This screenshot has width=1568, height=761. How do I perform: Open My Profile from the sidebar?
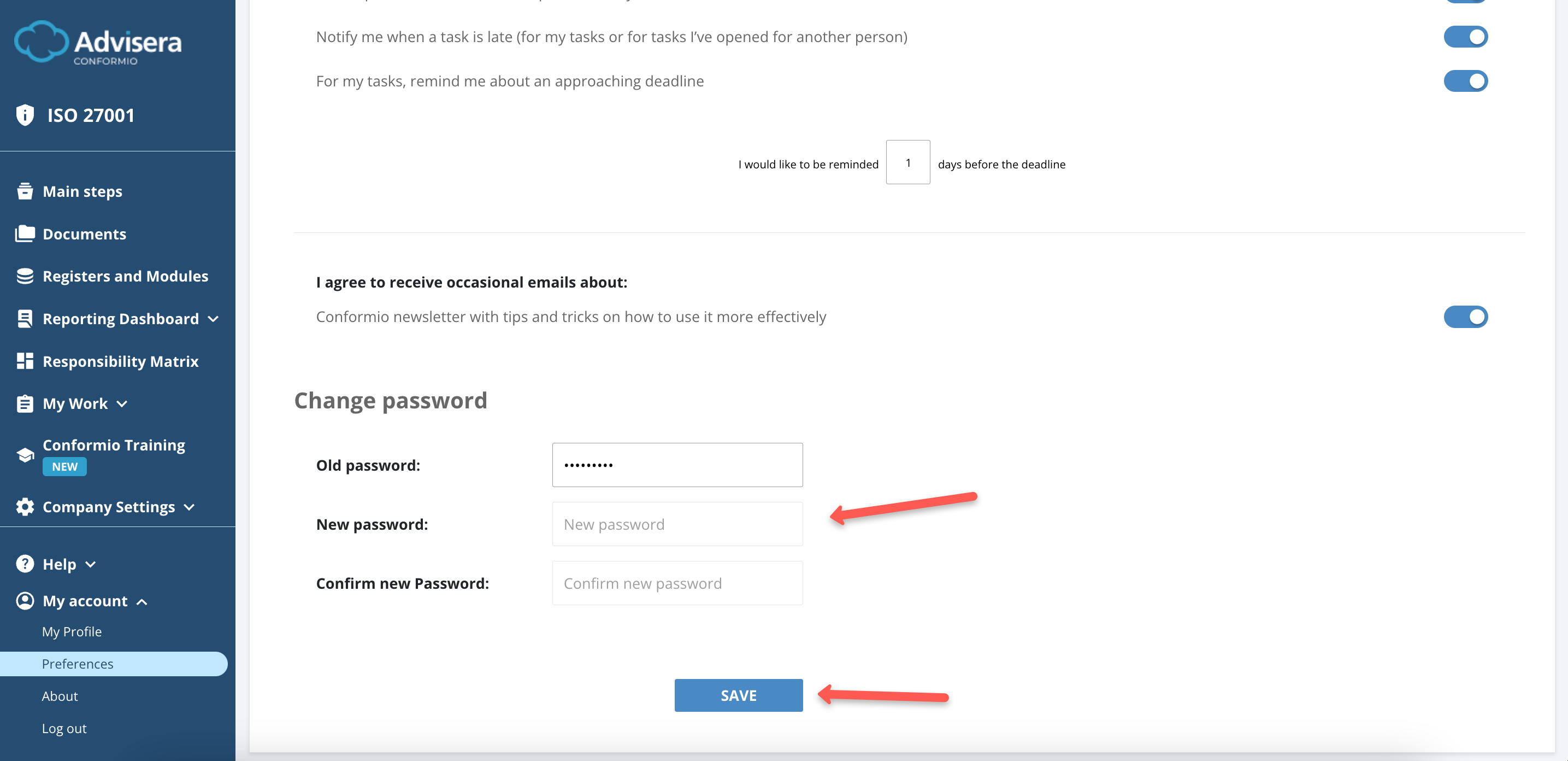[x=72, y=631]
